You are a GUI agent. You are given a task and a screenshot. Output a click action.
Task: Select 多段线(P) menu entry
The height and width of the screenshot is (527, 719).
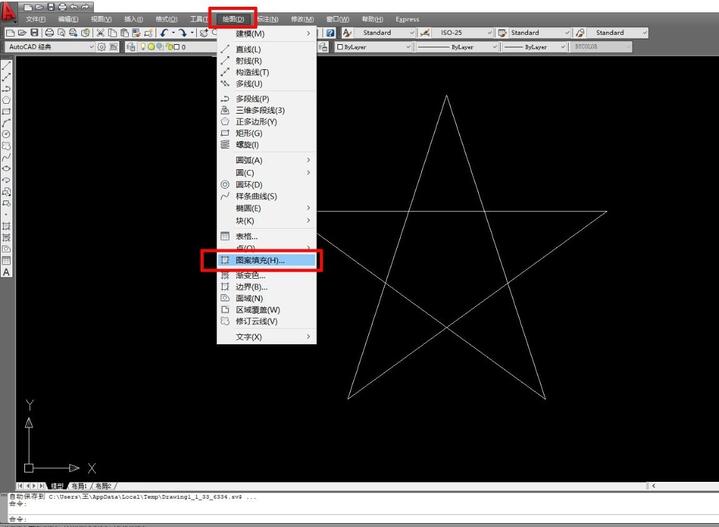coord(252,99)
